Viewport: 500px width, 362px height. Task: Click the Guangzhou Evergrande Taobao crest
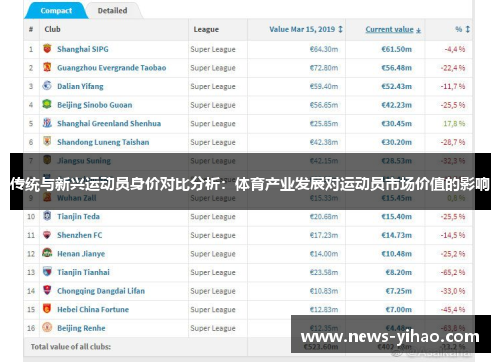click(47, 67)
